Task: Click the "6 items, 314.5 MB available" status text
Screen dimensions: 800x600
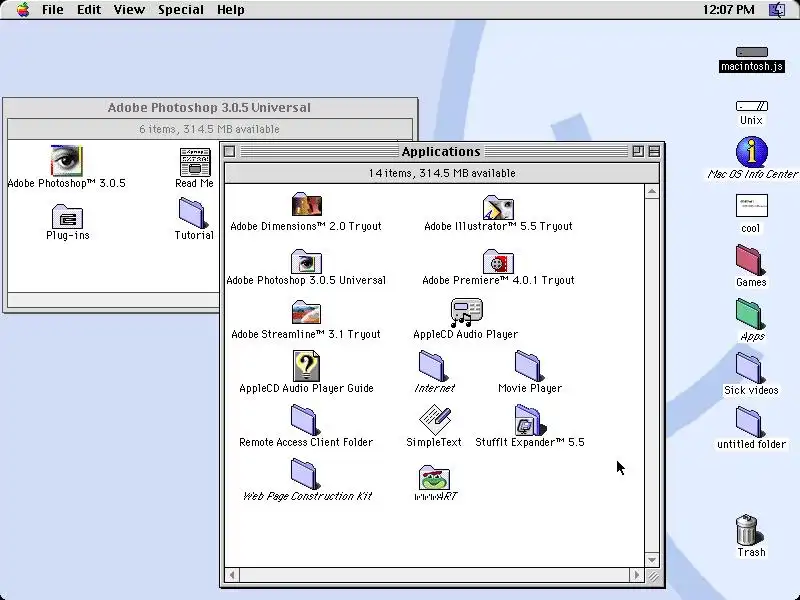Action: pos(209,129)
